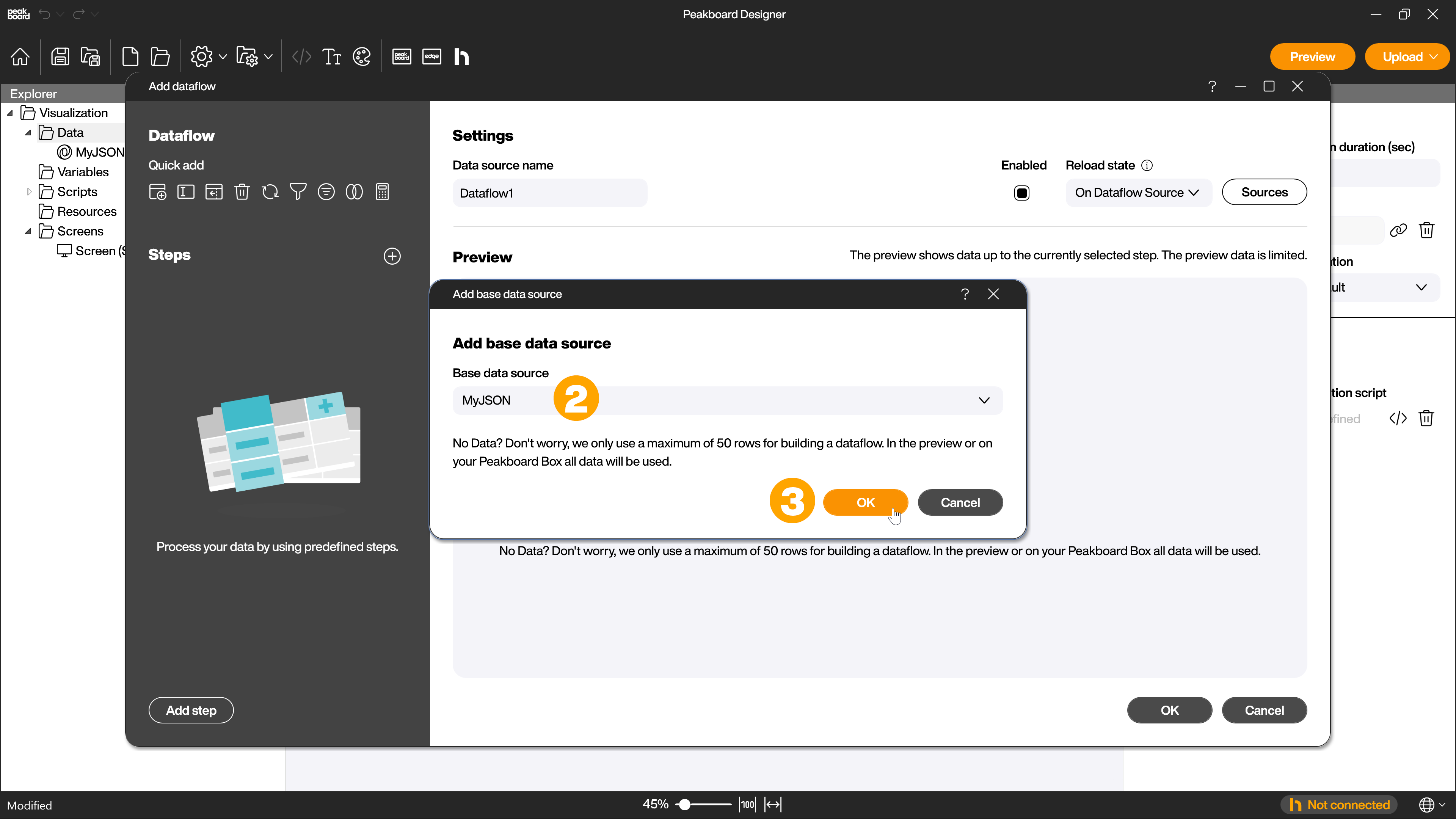1456x819 pixels.
Task: Quick add the move-column step icon
Action: tap(213, 192)
